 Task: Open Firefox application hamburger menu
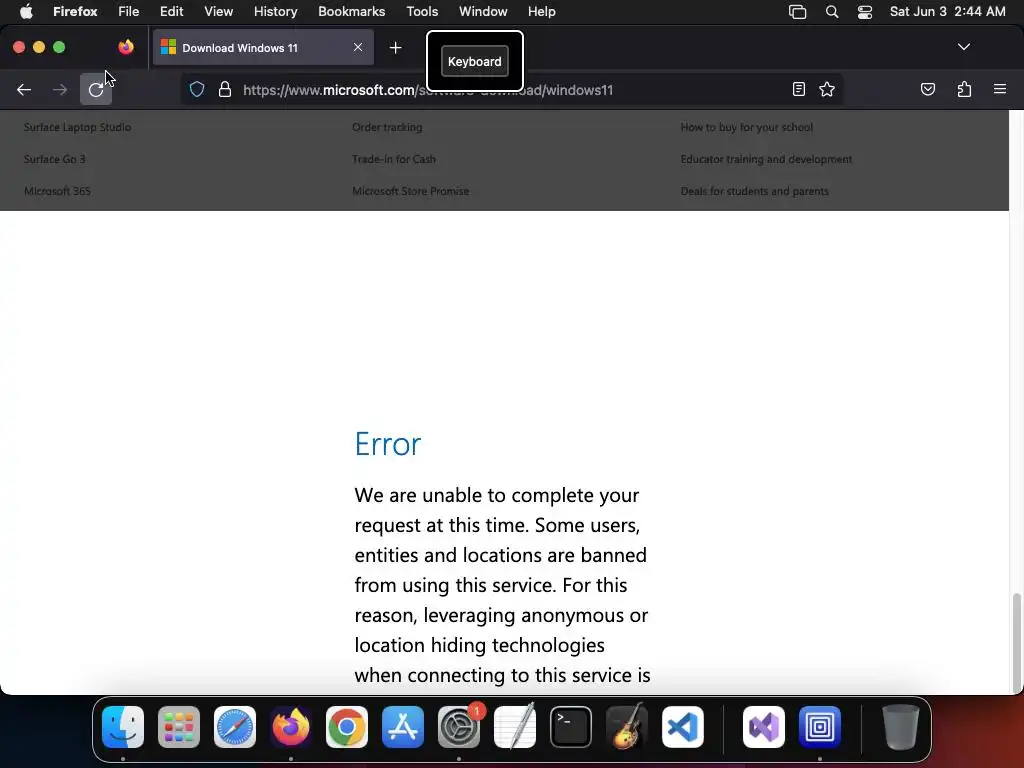tap(1000, 89)
